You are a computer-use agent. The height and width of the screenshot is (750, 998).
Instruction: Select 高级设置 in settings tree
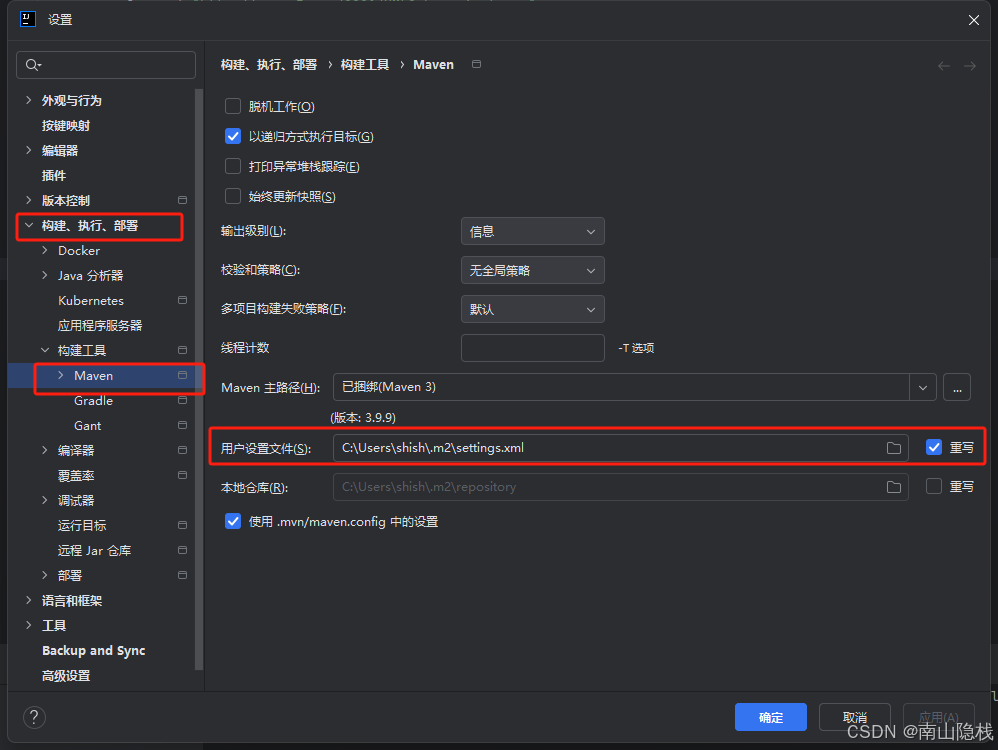[x=66, y=676]
